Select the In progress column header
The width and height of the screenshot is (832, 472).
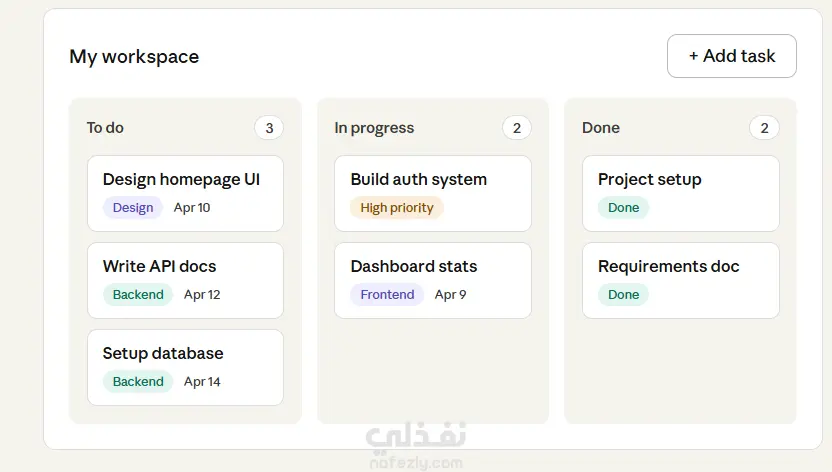pos(374,128)
